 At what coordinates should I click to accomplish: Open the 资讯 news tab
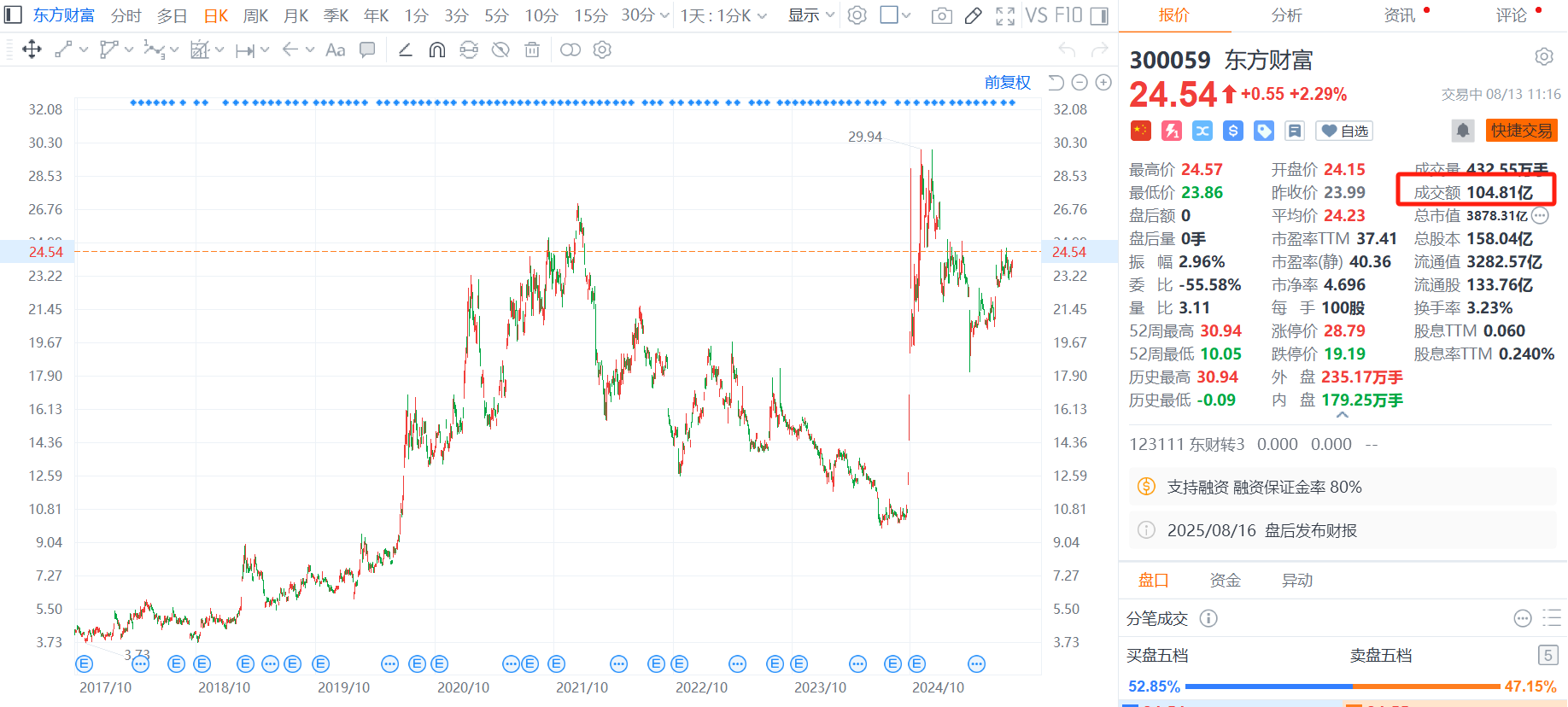[1400, 15]
